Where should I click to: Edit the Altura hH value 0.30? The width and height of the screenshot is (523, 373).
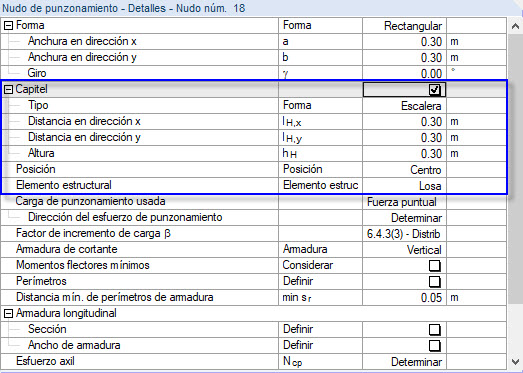(x=405, y=154)
